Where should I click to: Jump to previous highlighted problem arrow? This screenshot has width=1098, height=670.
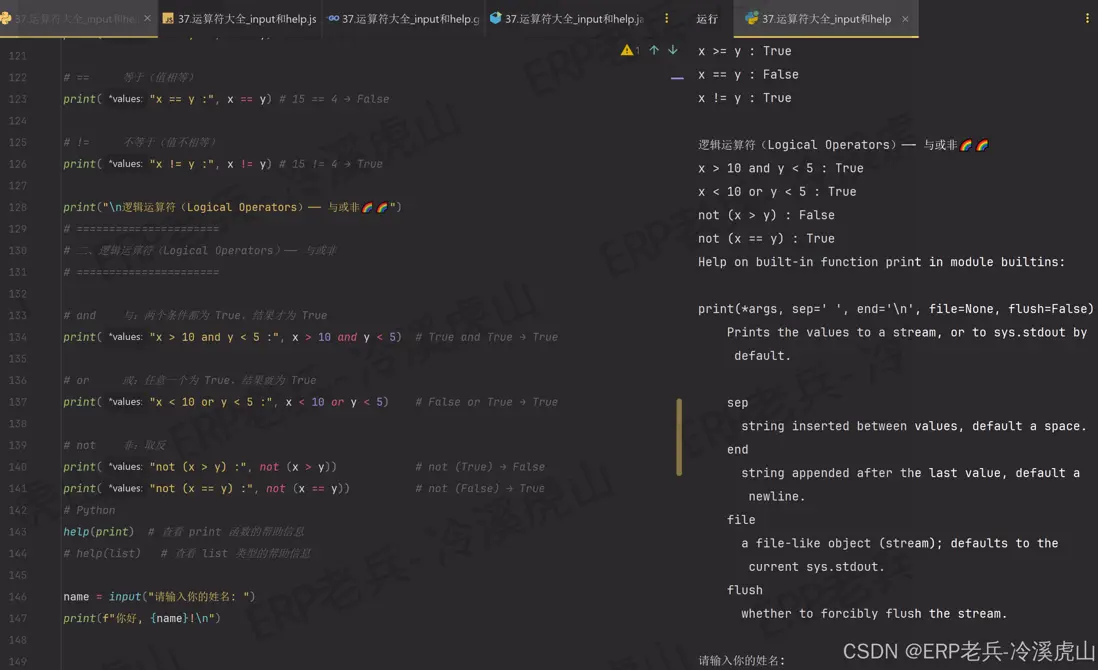tap(654, 50)
